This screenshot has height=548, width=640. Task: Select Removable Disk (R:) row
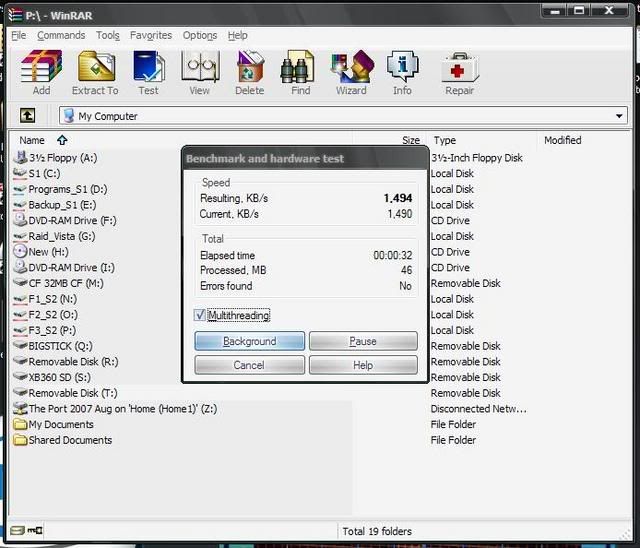coord(73,362)
